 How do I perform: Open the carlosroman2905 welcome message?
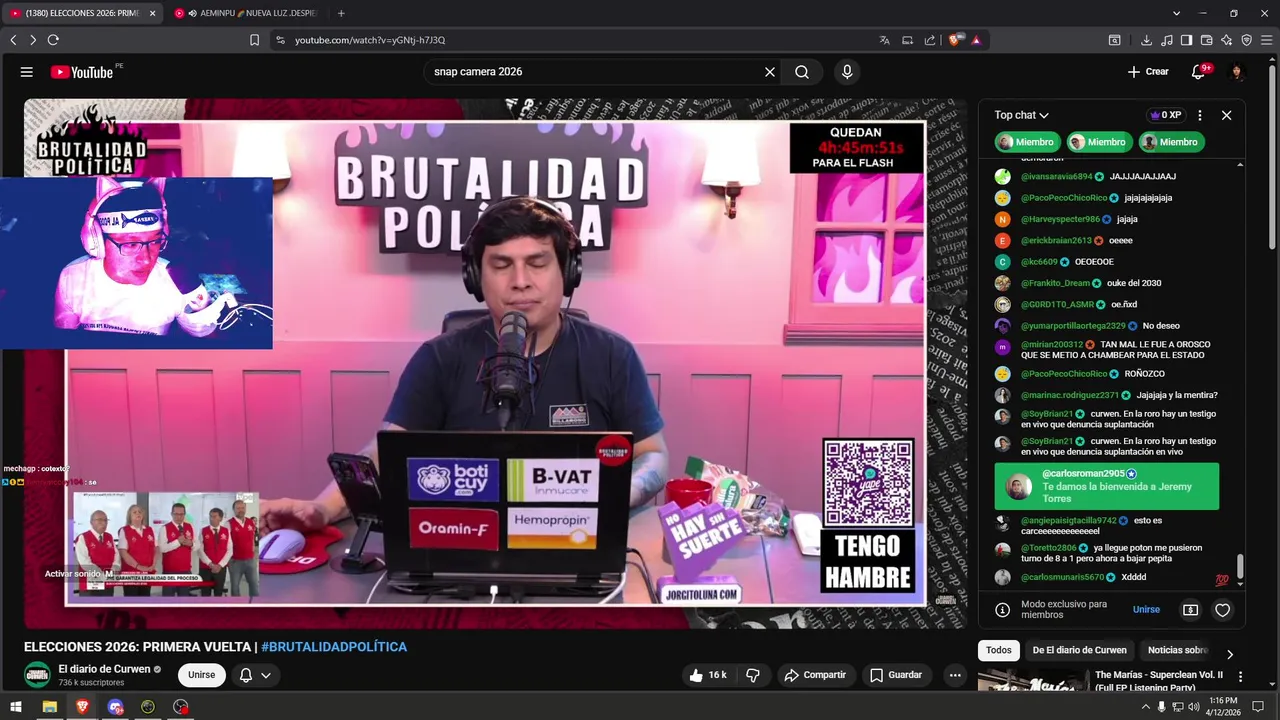click(1107, 486)
